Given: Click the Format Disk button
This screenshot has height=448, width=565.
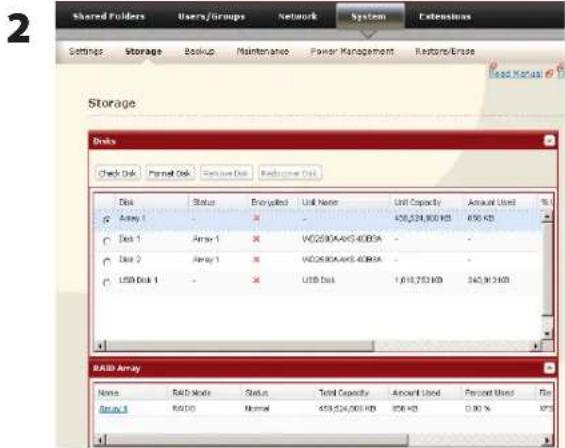Looking at the screenshot, I should click(x=170, y=173).
